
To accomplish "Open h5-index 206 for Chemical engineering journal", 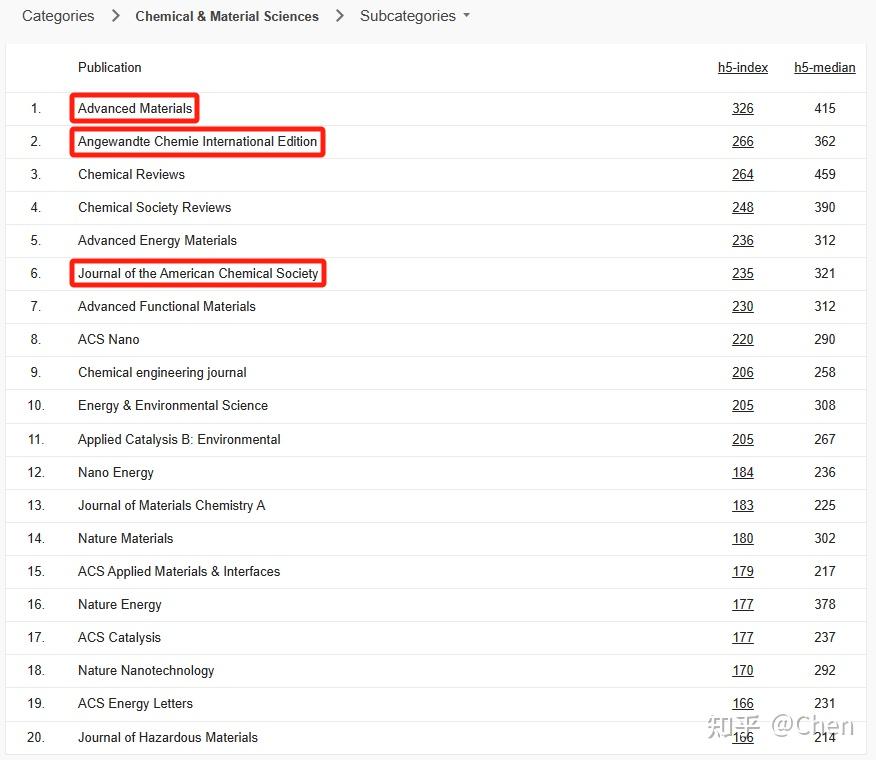I will 742,372.
